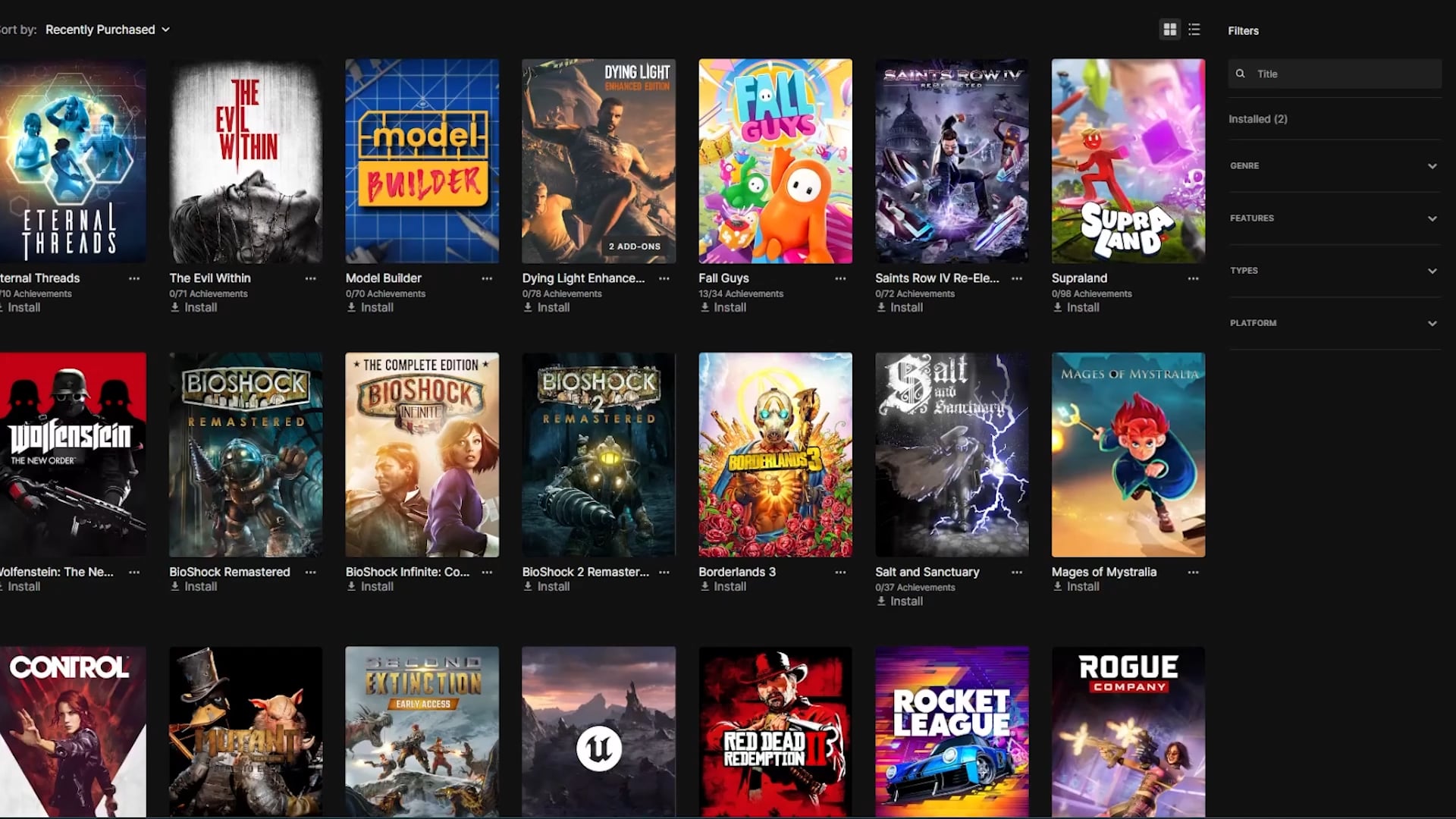
Task: Expand the Platform filter section
Action: [x=1335, y=323]
